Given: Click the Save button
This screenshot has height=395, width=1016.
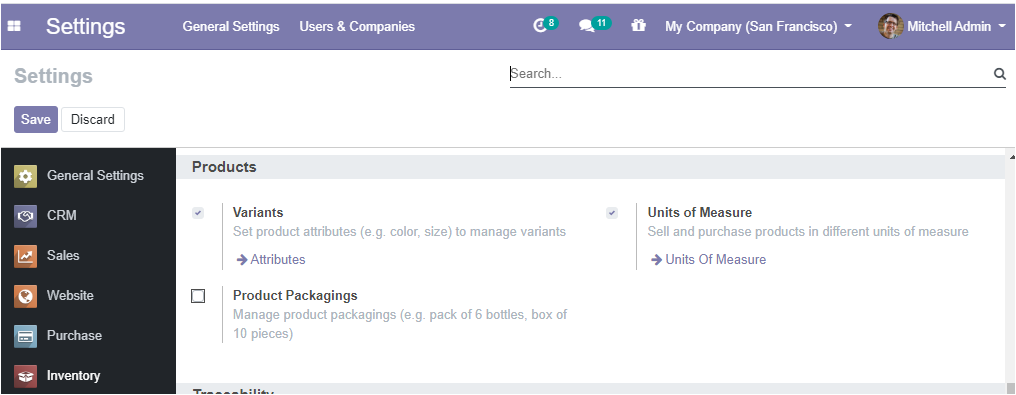Looking at the screenshot, I should (x=36, y=119).
